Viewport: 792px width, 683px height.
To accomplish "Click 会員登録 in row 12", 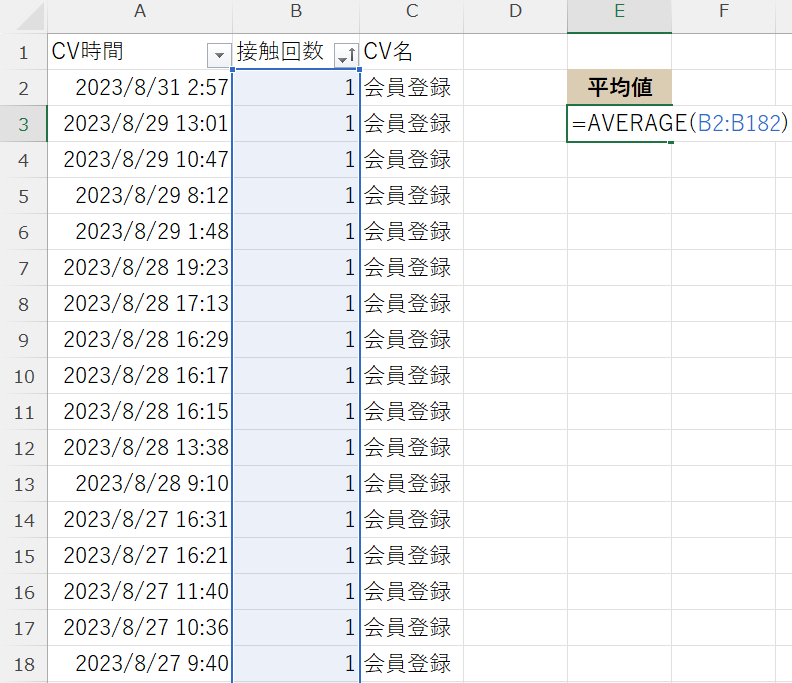I will (x=412, y=448).
